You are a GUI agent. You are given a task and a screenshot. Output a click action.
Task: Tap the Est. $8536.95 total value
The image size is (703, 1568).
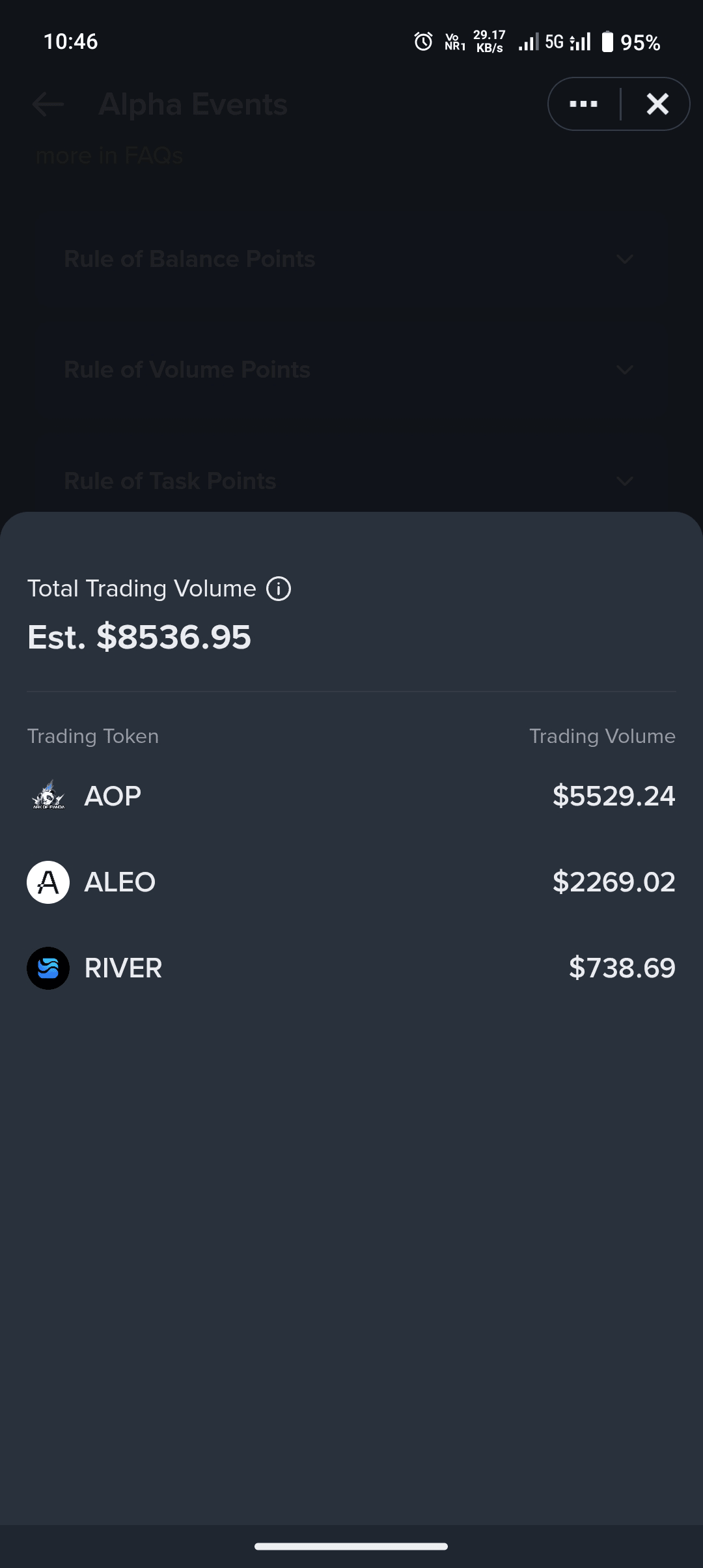pyautogui.click(x=139, y=637)
